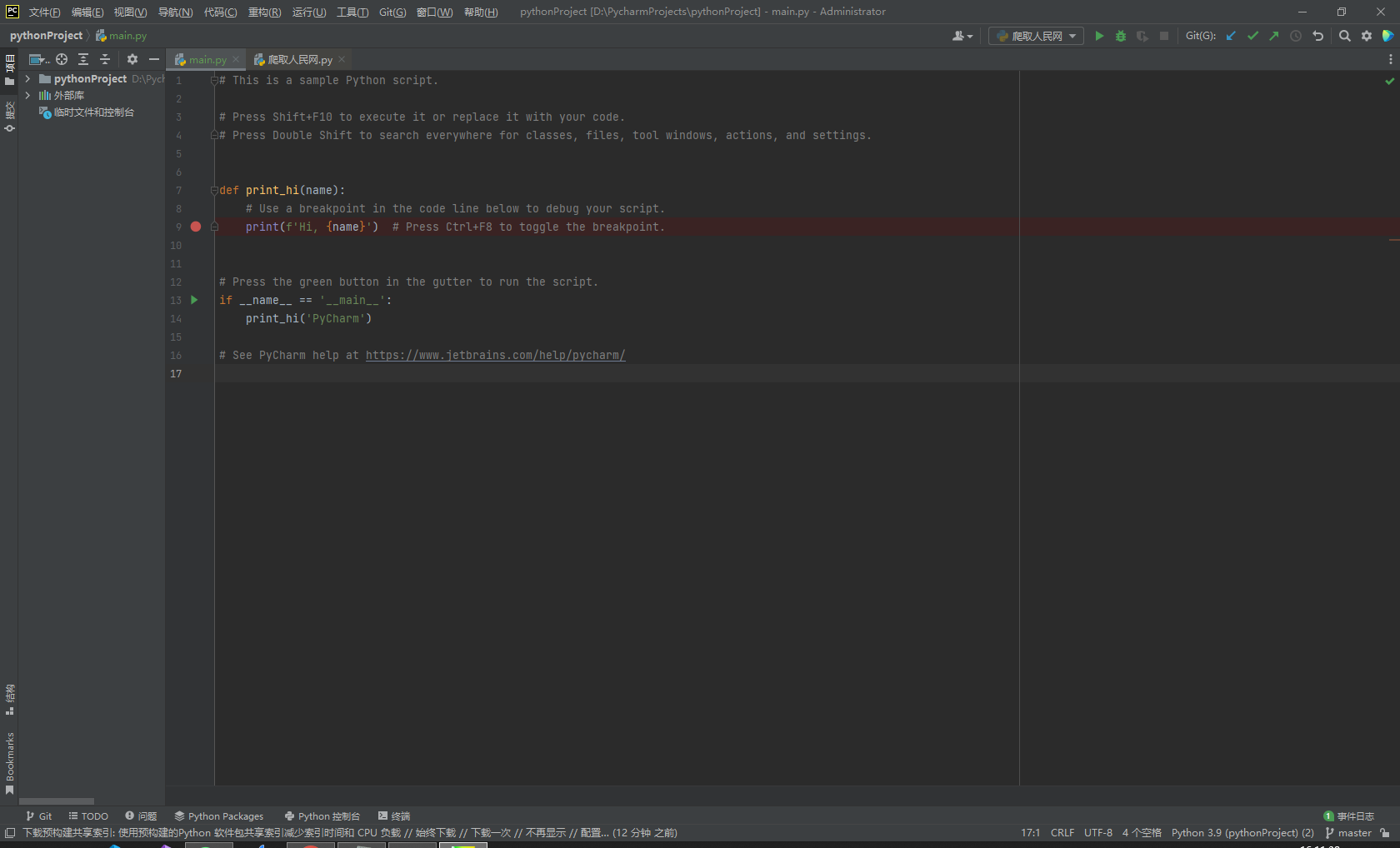This screenshot has height=848, width=1400.
Task: Open the 编辑(E) menu
Action: click(x=87, y=12)
